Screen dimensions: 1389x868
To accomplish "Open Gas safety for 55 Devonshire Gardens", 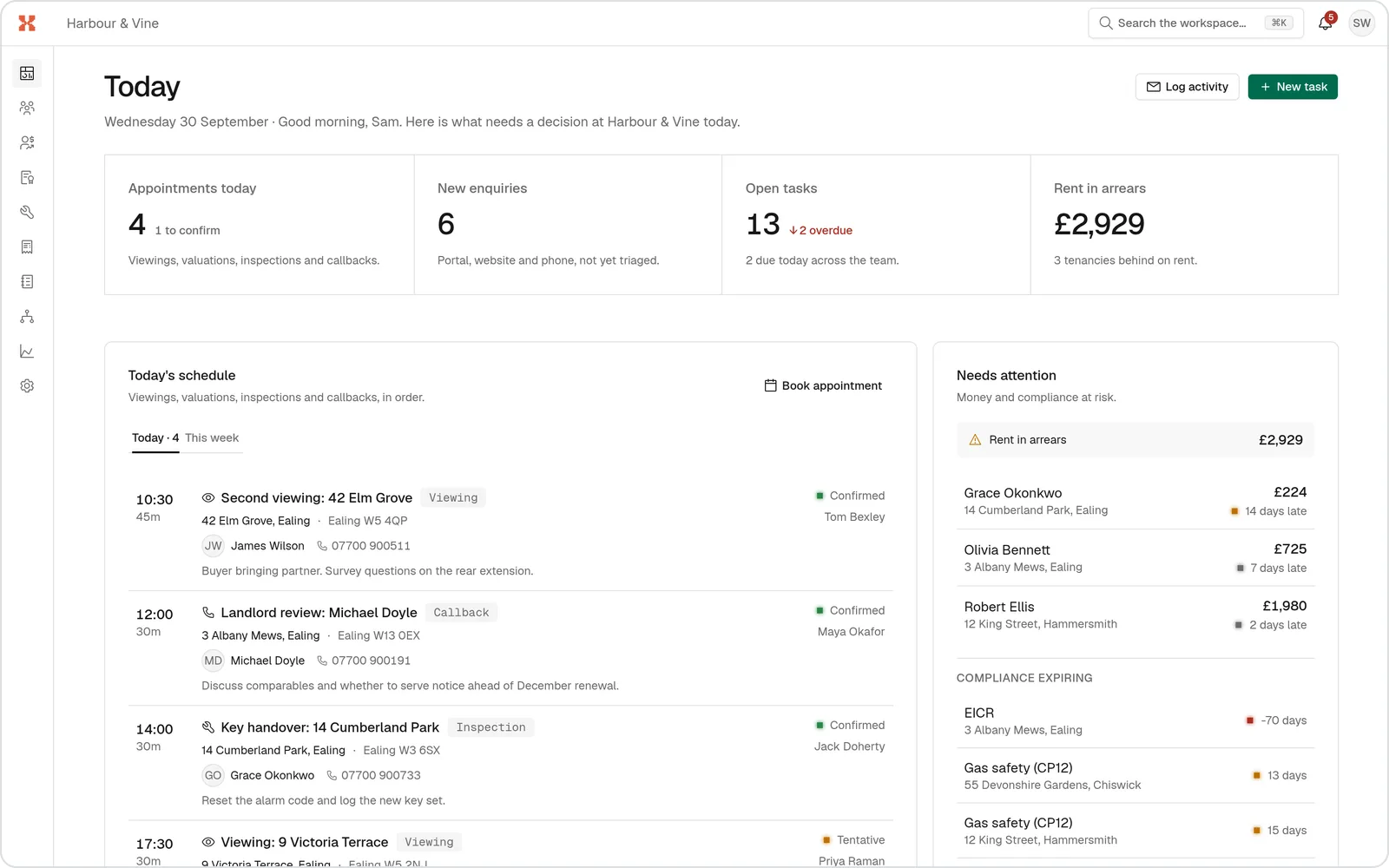I will click(1136, 776).
